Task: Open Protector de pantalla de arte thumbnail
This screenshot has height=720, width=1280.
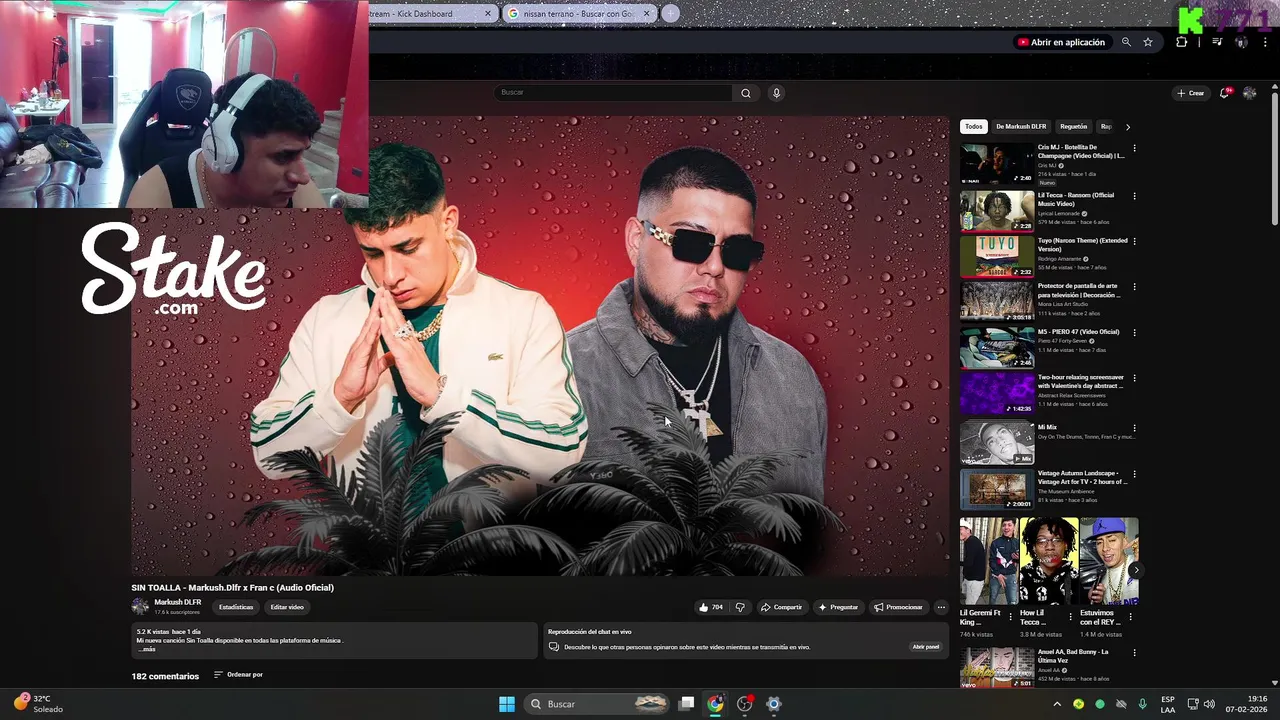Action: point(997,301)
